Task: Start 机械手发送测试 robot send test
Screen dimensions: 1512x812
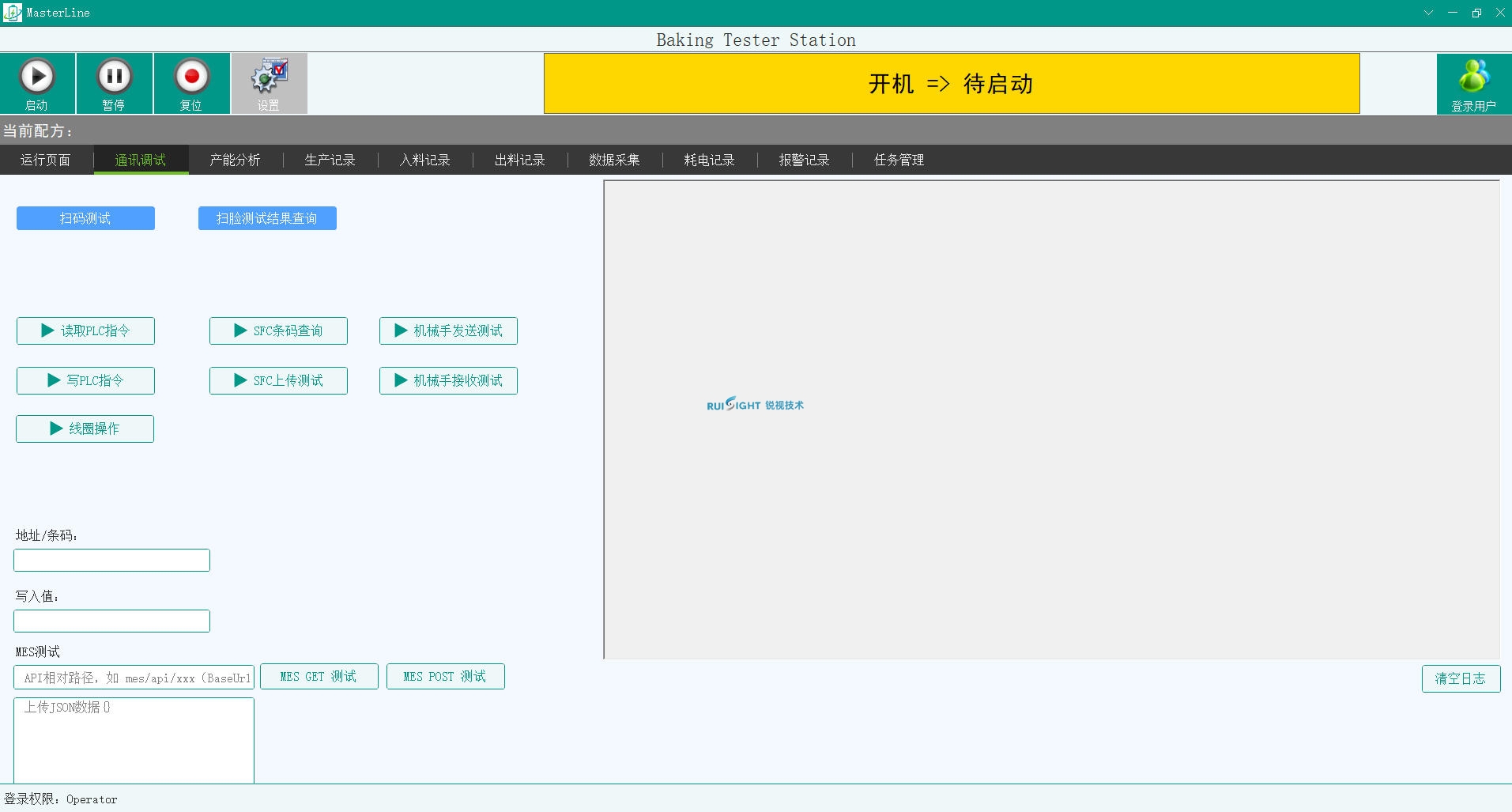Action: 448,330
